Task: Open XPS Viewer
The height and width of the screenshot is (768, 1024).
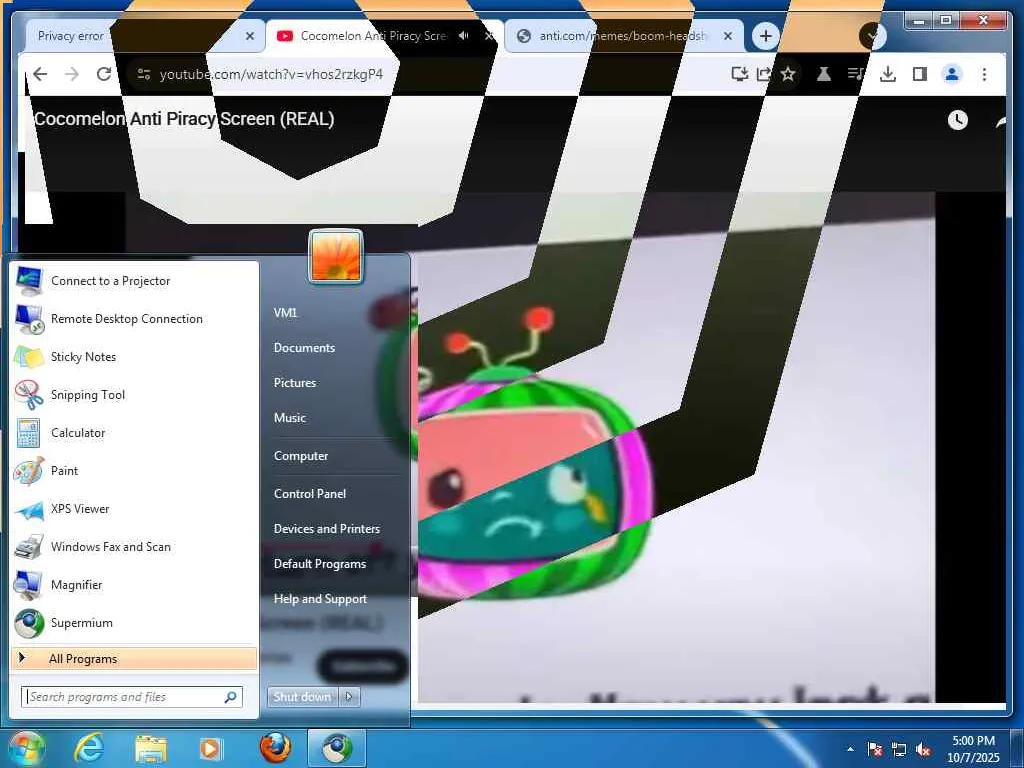Action: [134, 509]
